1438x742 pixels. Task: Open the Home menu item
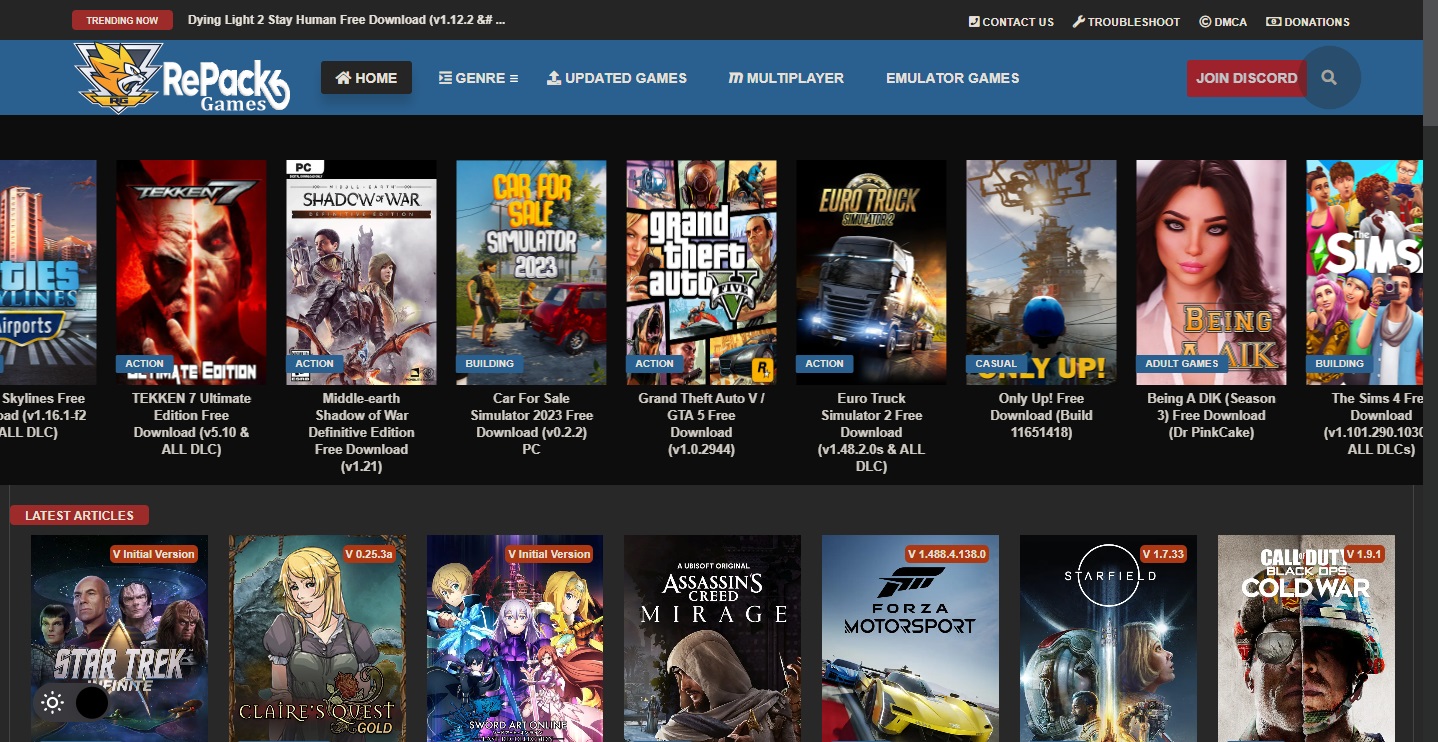(x=366, y=78)
